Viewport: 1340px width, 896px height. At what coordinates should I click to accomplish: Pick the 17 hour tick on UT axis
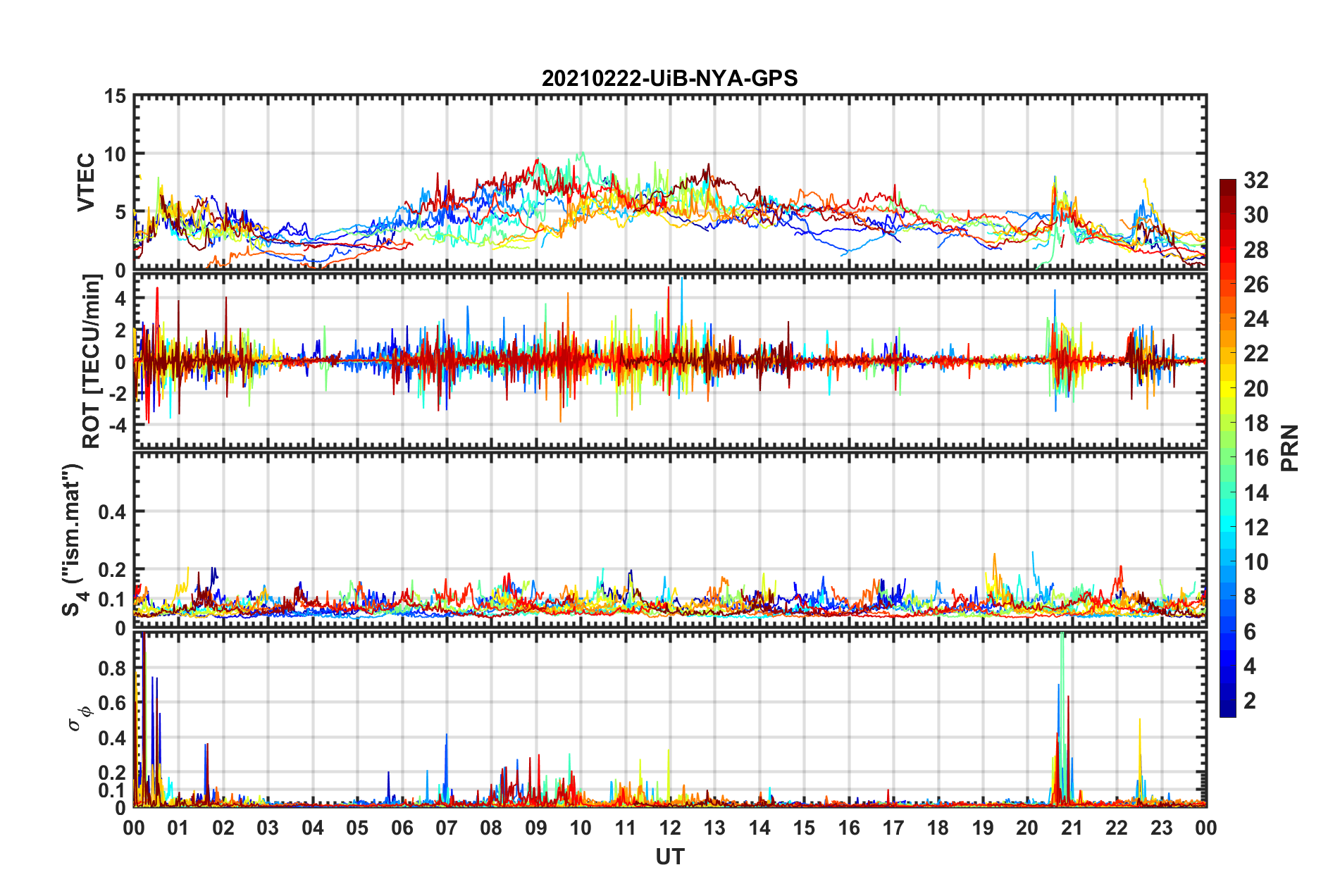tap(893, 828)
